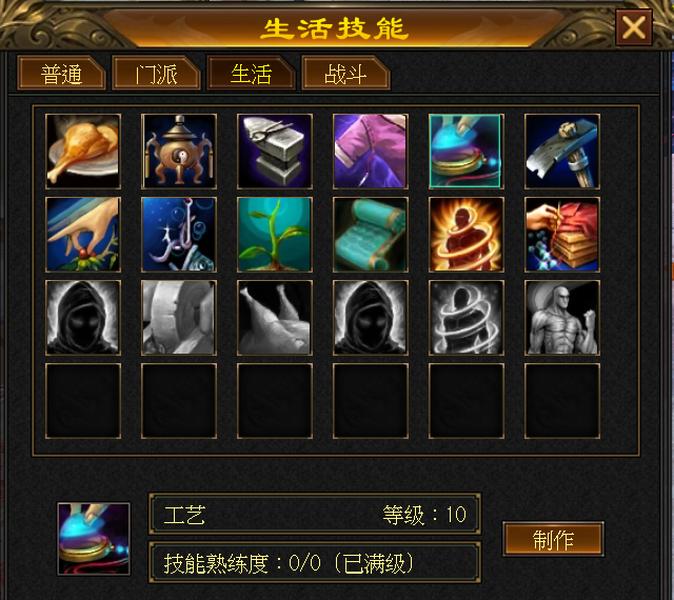Choose the teal scroll skill icon
The width and height of the screenshot is (674, 600).
click(x=371, y=235)
